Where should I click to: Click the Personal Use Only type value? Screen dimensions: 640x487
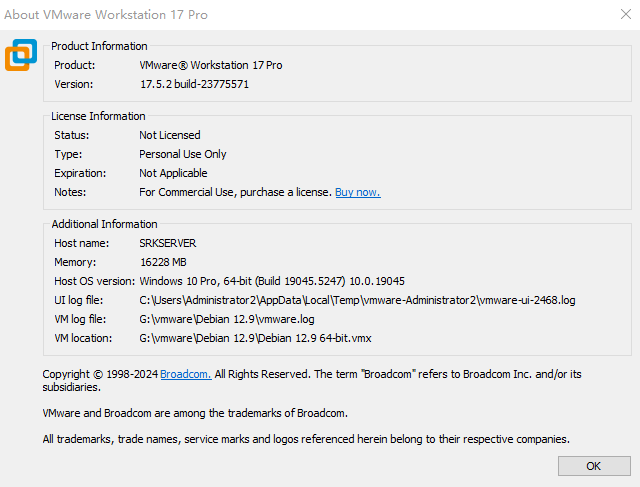click(x=182, y=154)
